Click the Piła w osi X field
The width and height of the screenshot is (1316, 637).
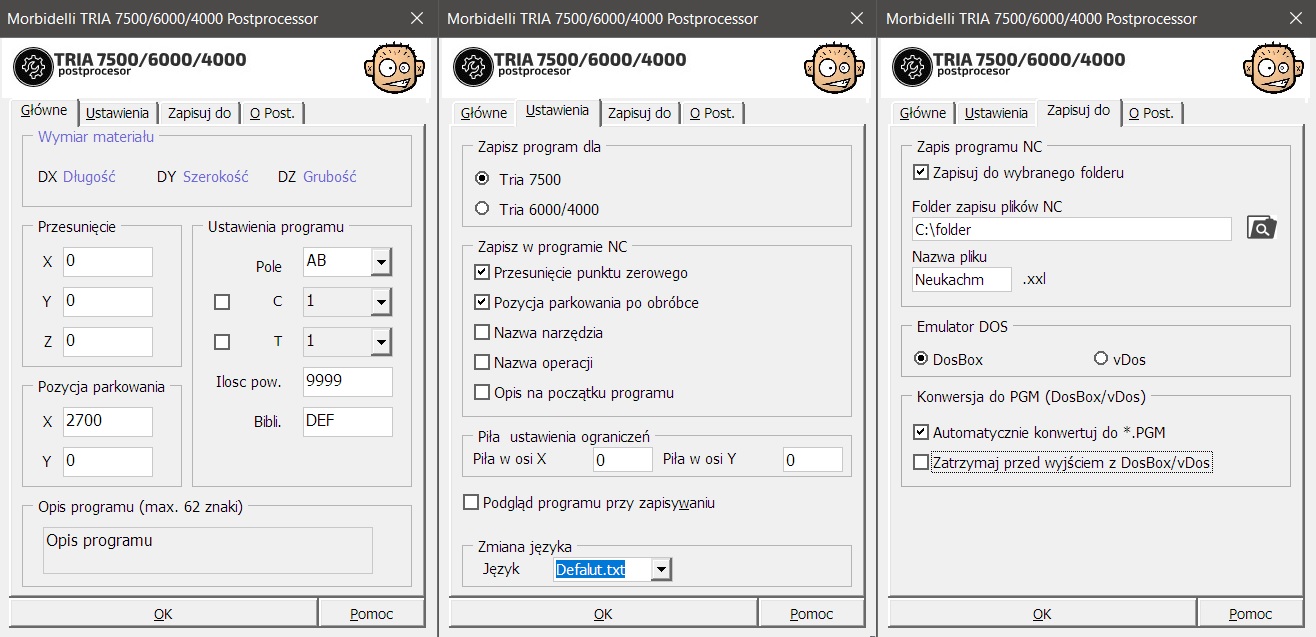coord(622,460)
